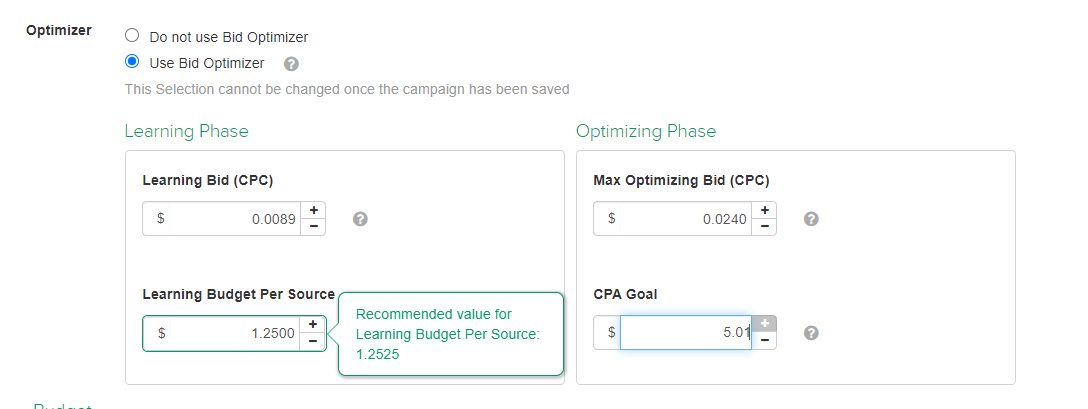This screenshot has height=409, width=1088.
Task: Increase Learning Bid with plus button
Action: point(313,210)
